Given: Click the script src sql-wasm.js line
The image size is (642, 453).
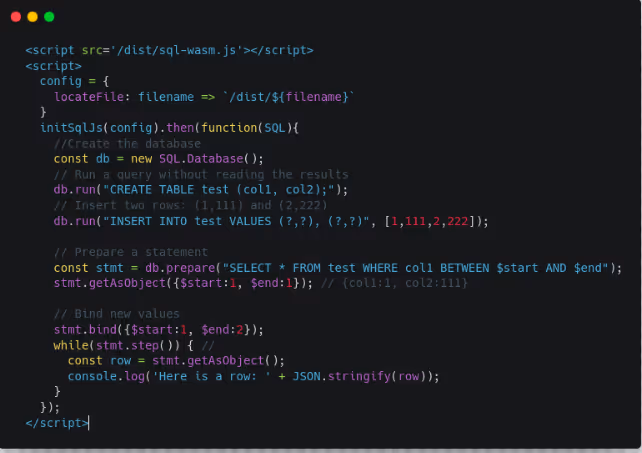Looking at the screenshot, I should (x=169, y=50).
